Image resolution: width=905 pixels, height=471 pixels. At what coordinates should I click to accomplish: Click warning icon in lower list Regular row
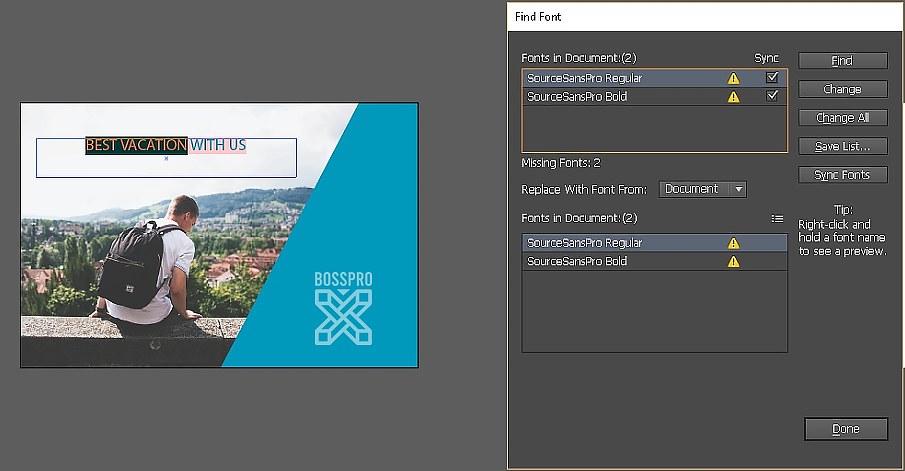tap(733, 243)
